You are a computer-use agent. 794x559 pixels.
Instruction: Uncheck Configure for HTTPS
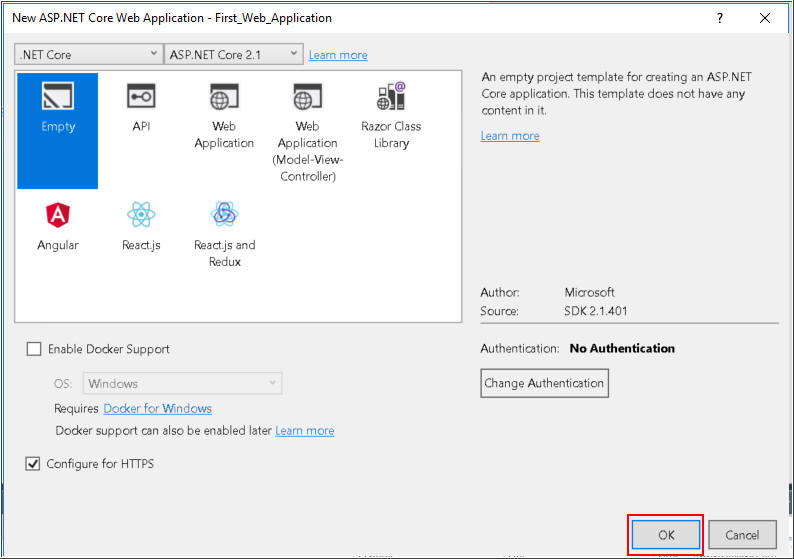tap(33, 463)
